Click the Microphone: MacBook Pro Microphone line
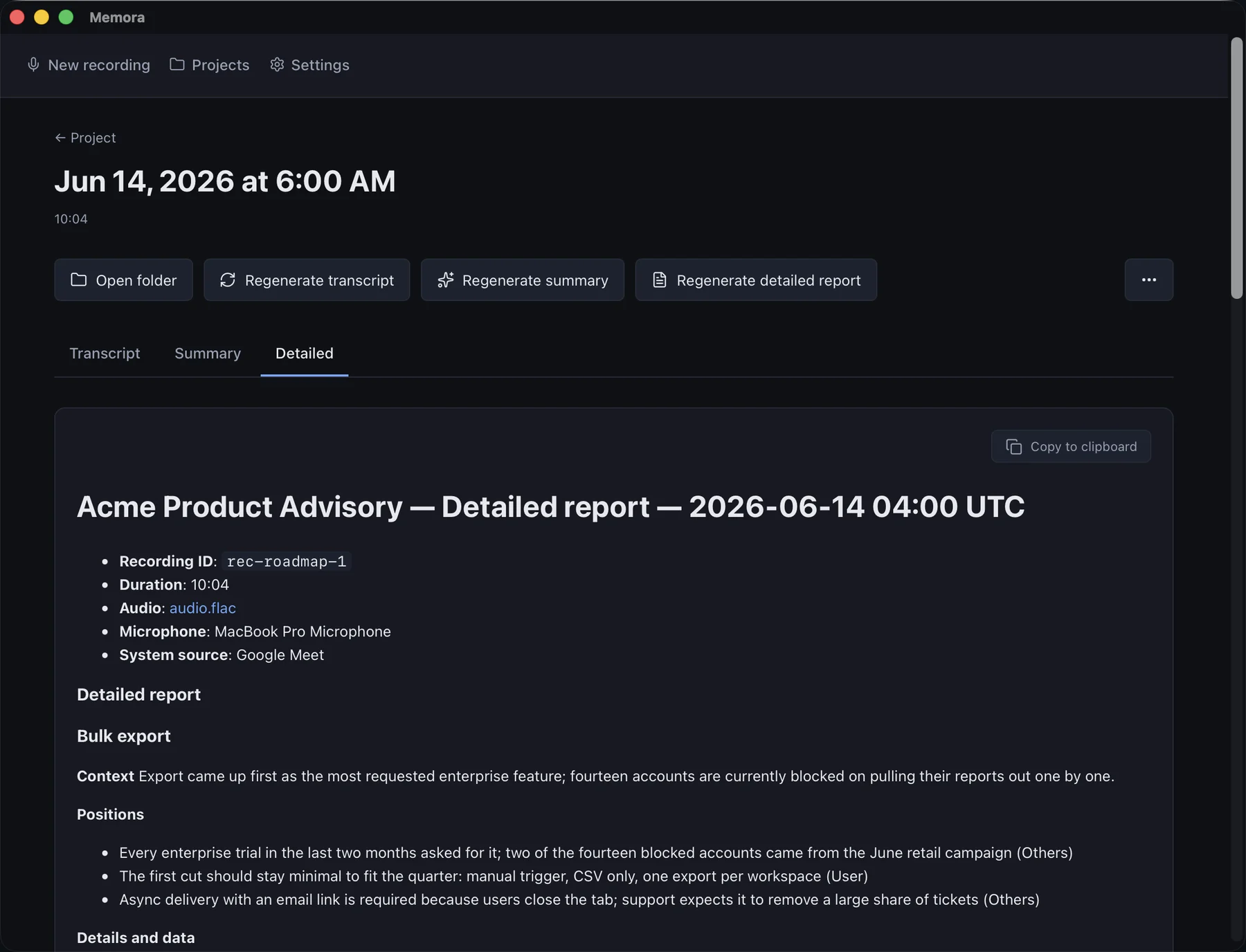This screenshot has width=1246, height=952. point(255,632)
